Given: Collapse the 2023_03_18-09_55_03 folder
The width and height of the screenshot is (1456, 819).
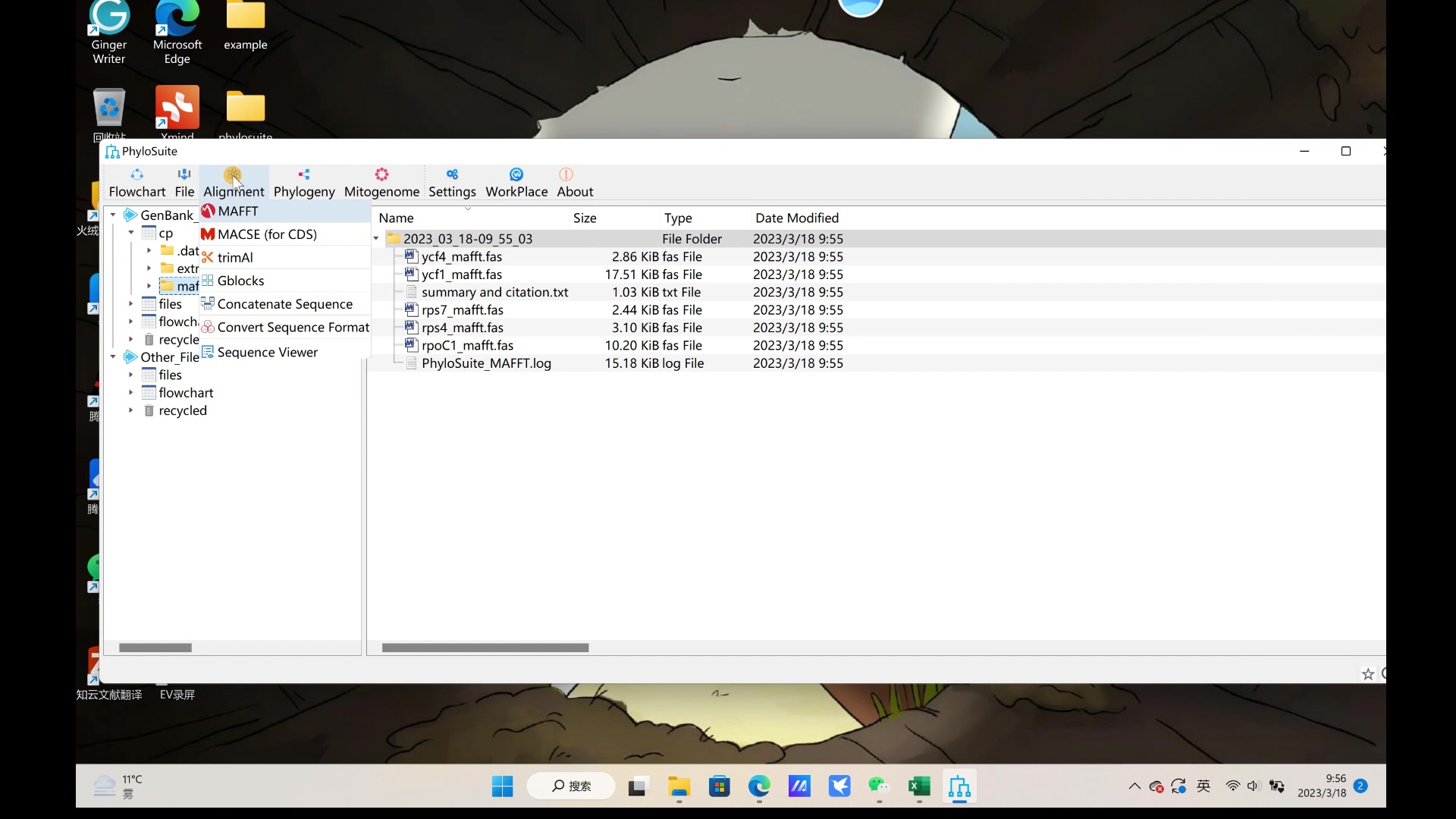Looking at the screenshot, I should [376, 239].
